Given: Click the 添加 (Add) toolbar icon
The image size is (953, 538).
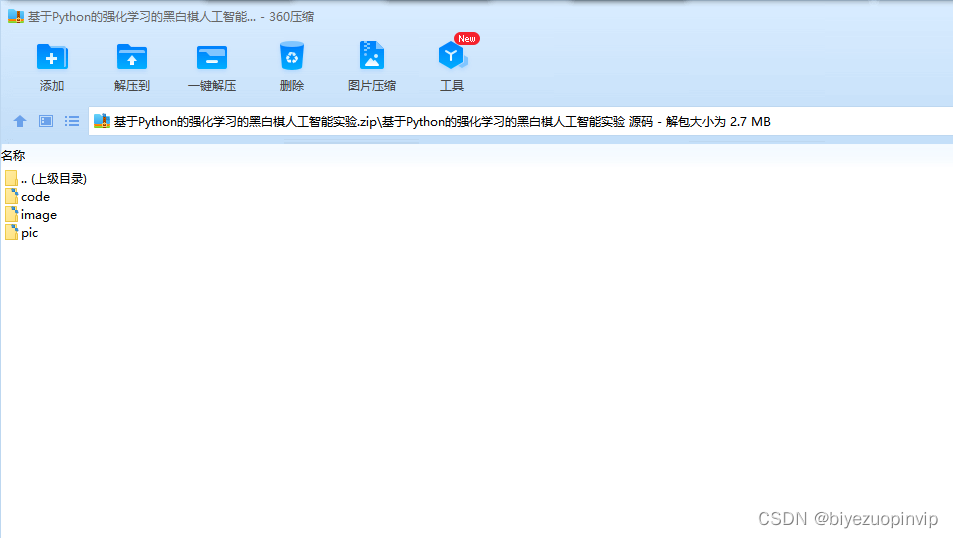Looking at the screenshot, I should tap(52, 58).
